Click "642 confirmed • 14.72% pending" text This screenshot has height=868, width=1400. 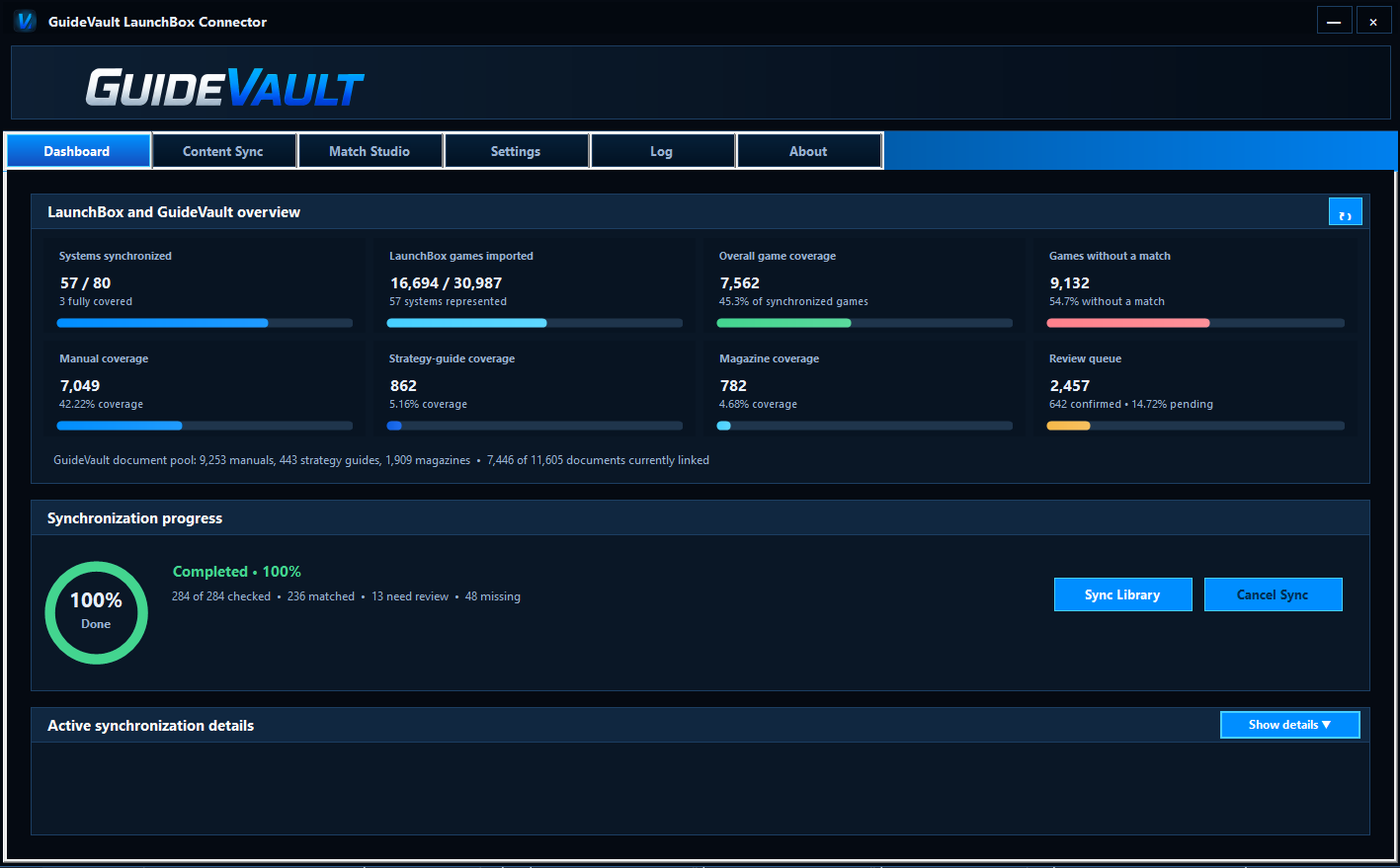(x=1131, y=404)
